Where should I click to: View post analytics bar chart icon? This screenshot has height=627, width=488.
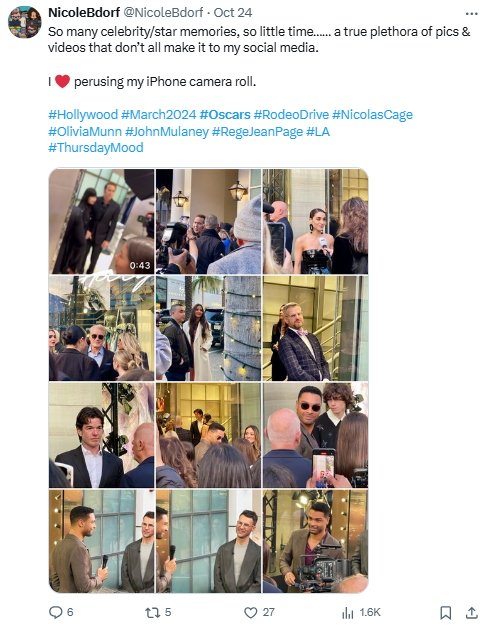(x=348, y=613)
